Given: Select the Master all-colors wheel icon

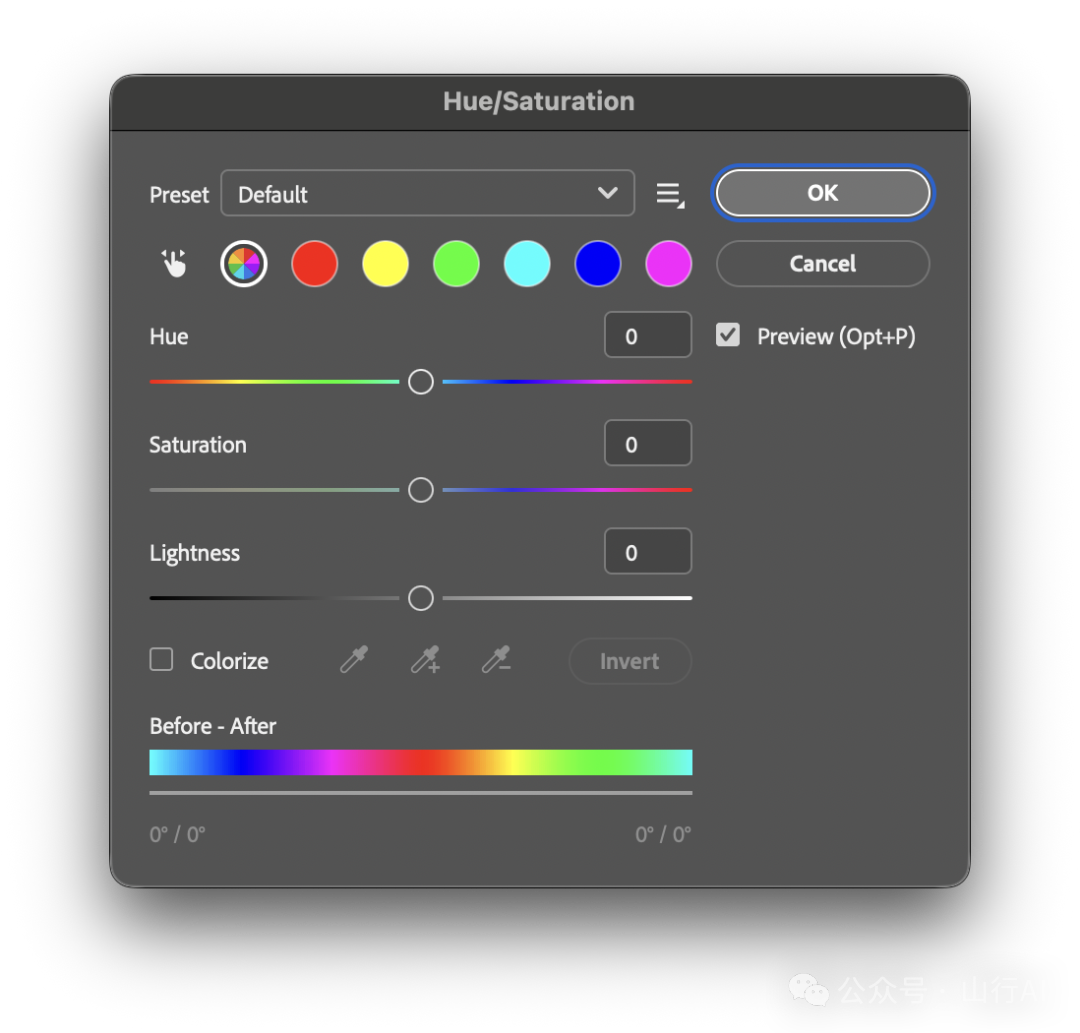Looking at the screenshot, I should (x=244, y=264).
